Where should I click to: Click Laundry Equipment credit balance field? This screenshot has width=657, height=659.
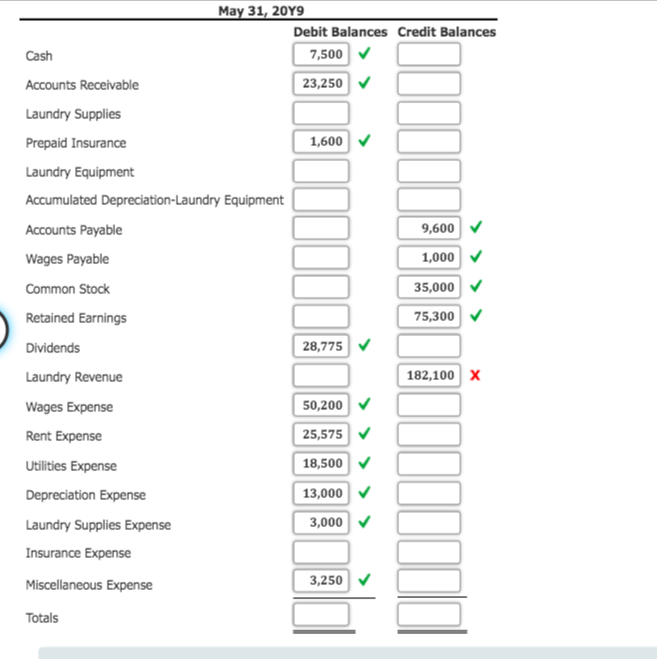pos(429,171)
